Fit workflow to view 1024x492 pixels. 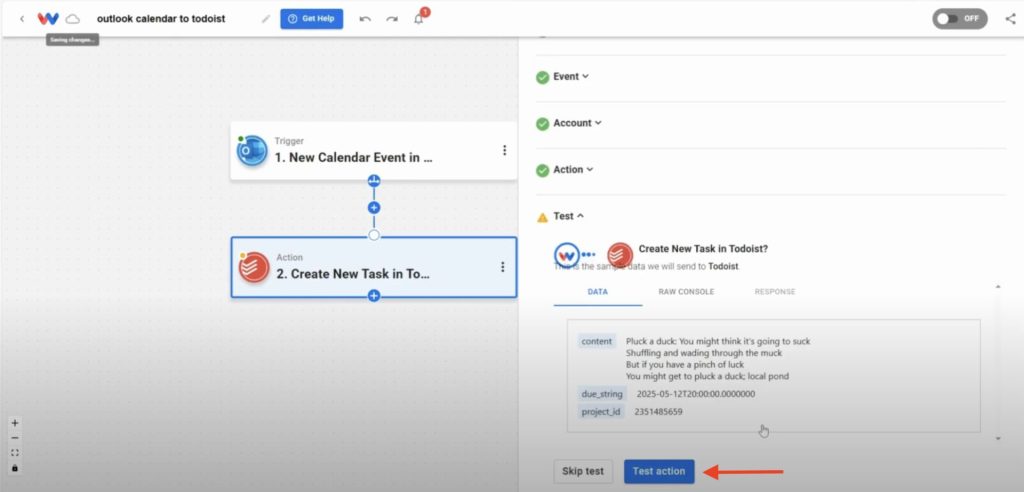15,453
